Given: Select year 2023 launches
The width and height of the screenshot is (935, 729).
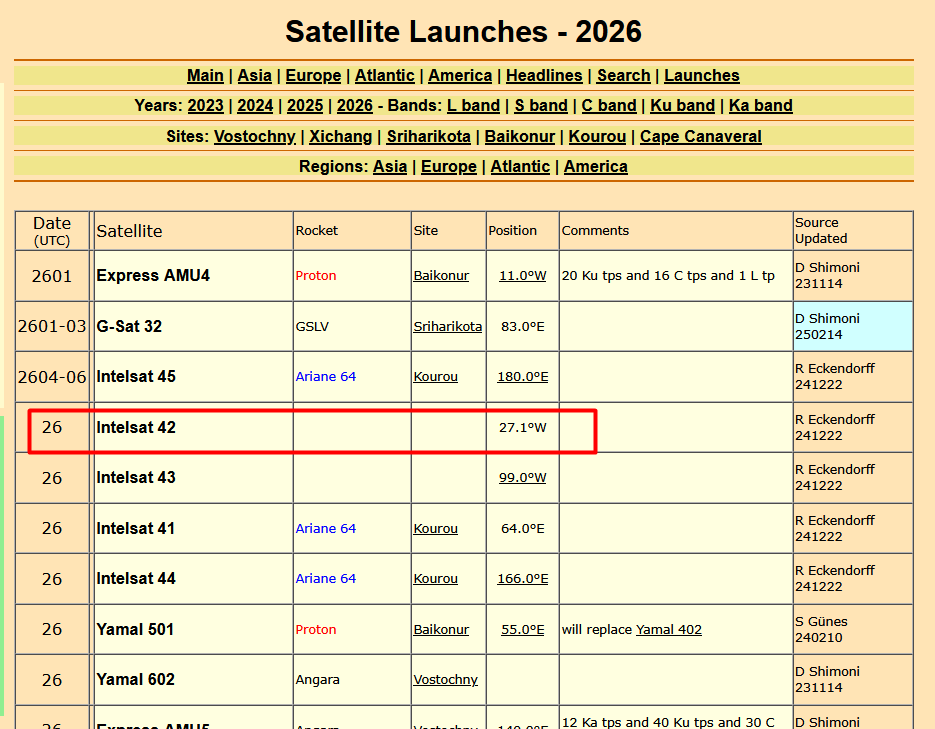Looking at the screenshot, I should 205,106.
